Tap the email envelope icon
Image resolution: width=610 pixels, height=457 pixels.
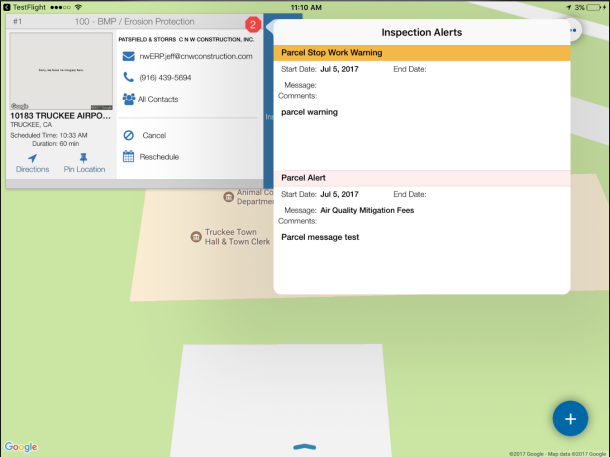tap(129, 56)
